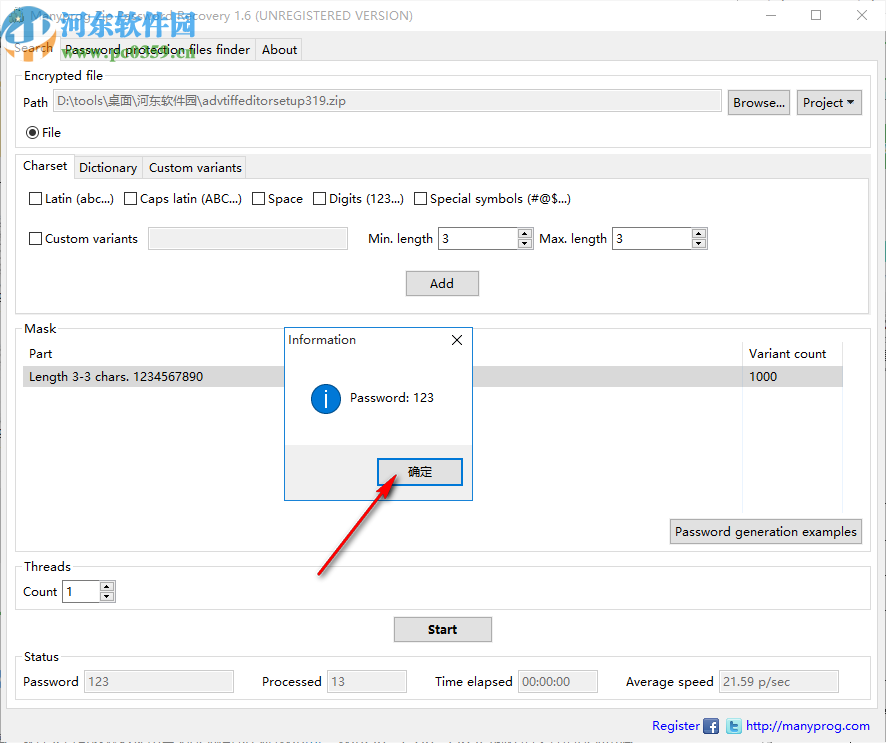Viewport: 886px width, 743px height.
Task: Open the About tab
Action: click(278, 49)
